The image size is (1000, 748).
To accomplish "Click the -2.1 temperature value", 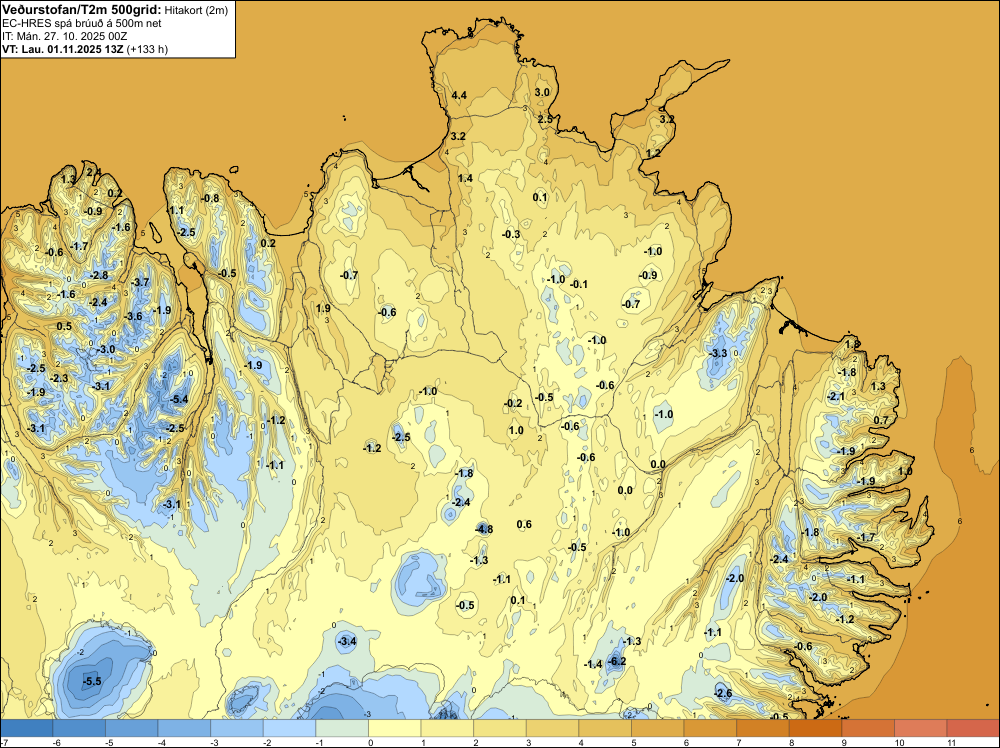I will coord(835,397).
